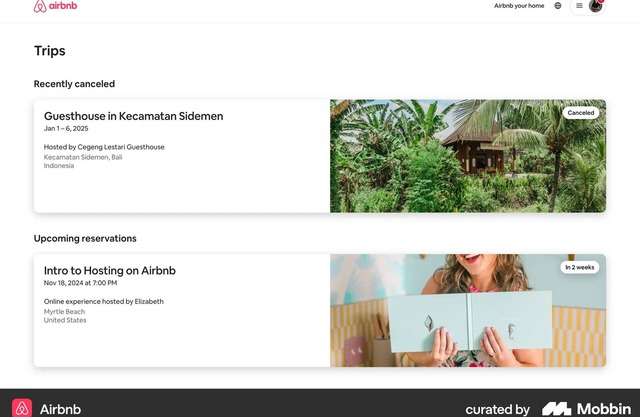Select Hosted by Cegeng Lestari Guesthouse text
640x417 pixels.
click(x=104, y=147)
